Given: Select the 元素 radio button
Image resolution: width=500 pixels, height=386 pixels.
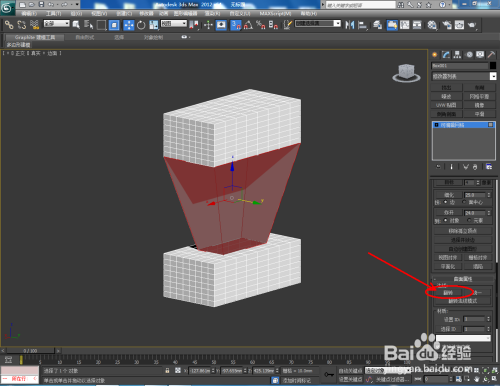Looking at the screenshot, I should point(469,220).
